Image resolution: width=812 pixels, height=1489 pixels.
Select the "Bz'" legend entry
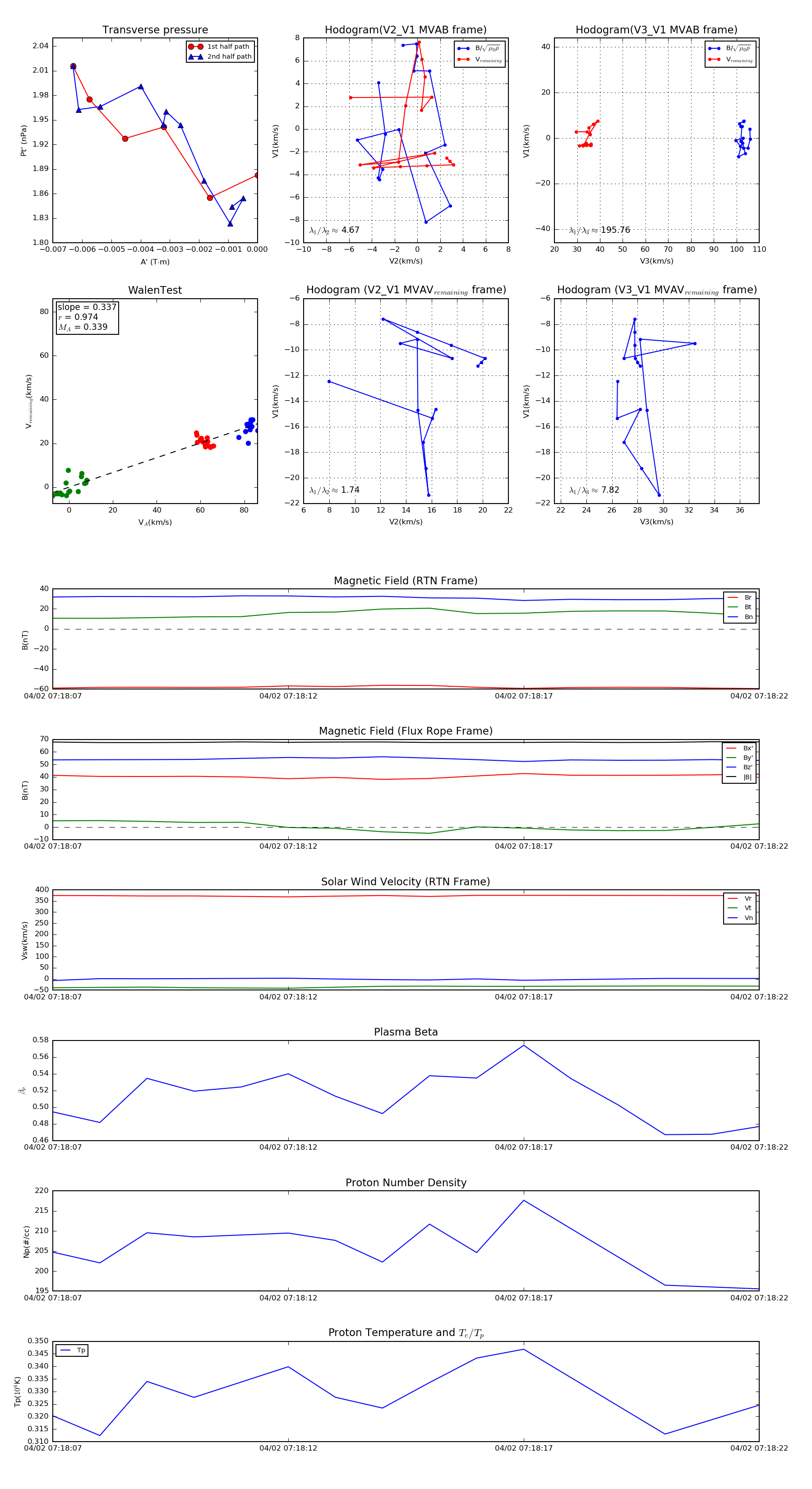click(x=739, y=768)
